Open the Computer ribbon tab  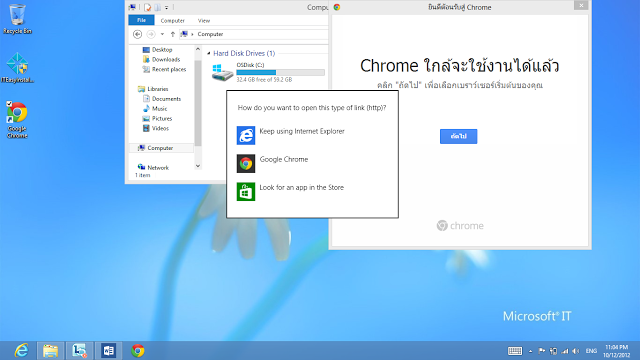pyautogui.click(x=172, y=20)
